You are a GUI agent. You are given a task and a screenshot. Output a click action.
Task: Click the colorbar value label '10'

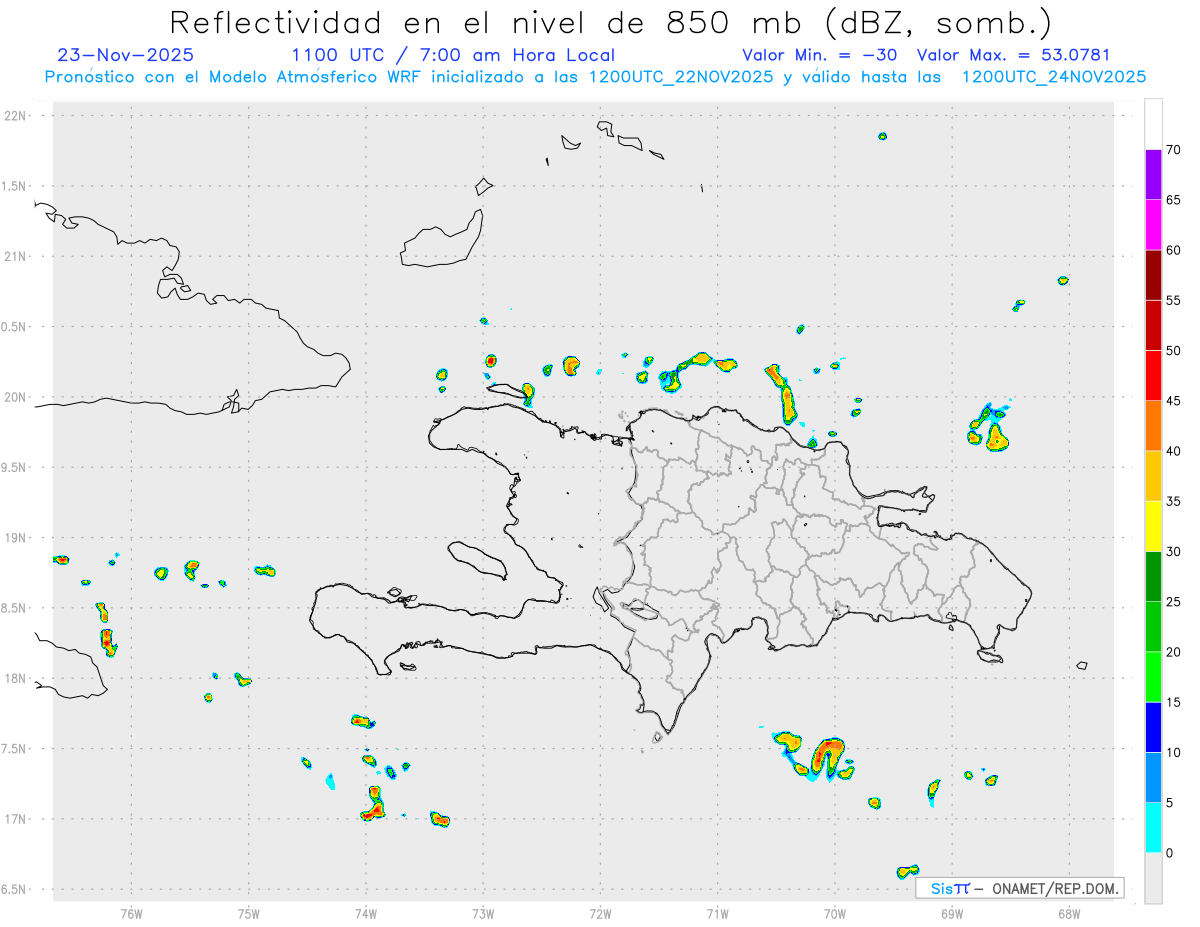[x=1174, y=752]
